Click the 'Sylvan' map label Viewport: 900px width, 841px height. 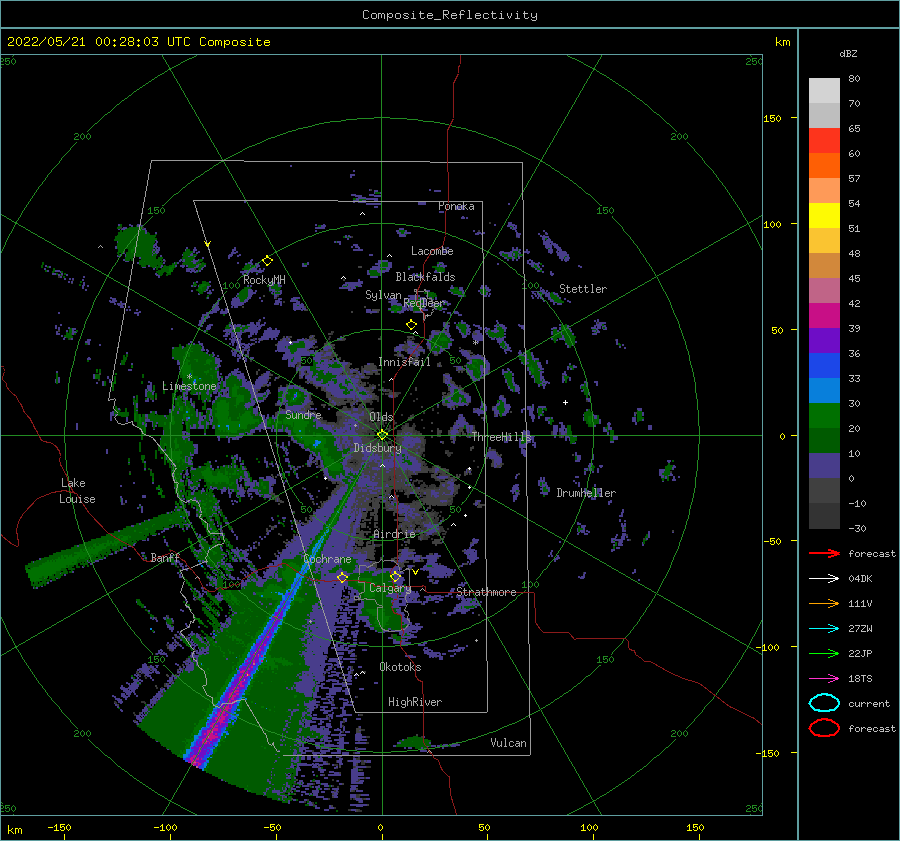click(x=383, y=295)
